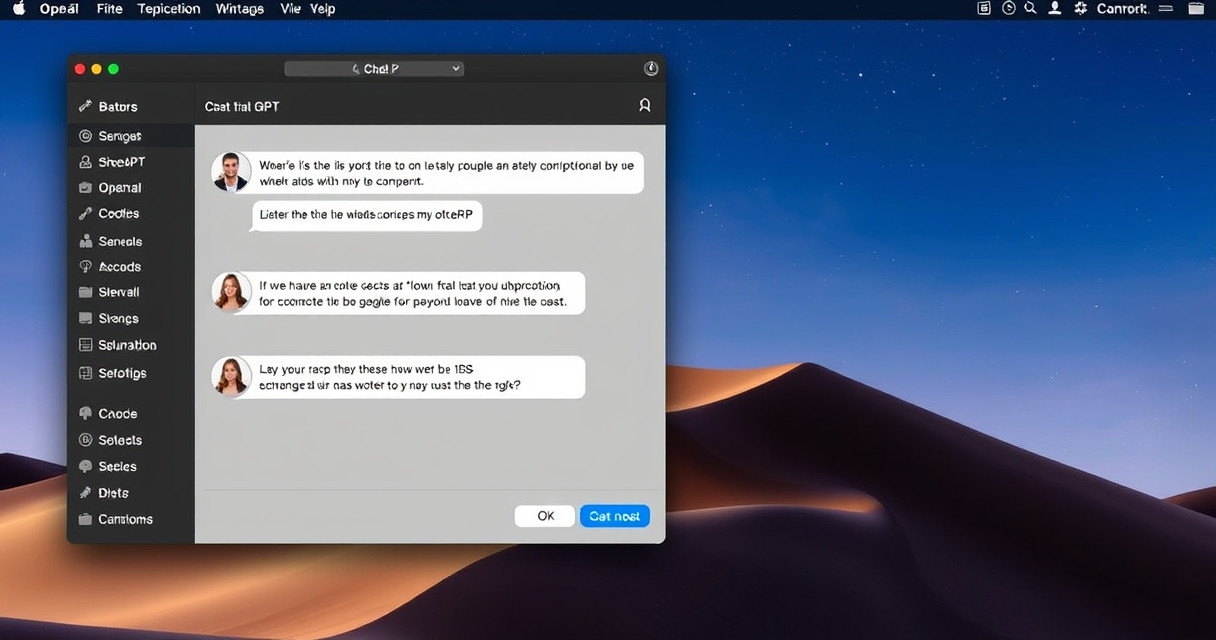This screenshot has height=640, width=1216.
Task: Click the Cantoms folder icon
Action: pos(86,519)
